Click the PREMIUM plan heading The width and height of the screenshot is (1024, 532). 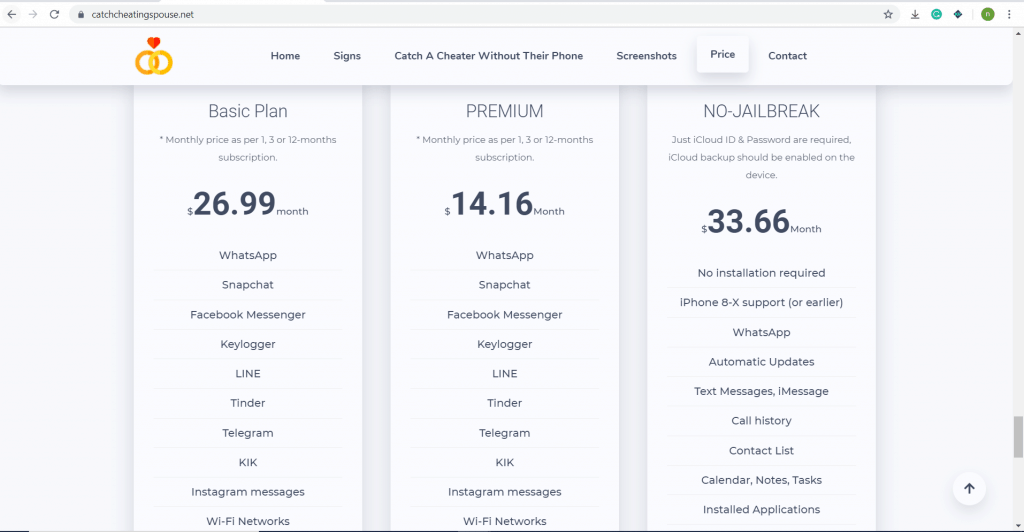tap(504, 111)
